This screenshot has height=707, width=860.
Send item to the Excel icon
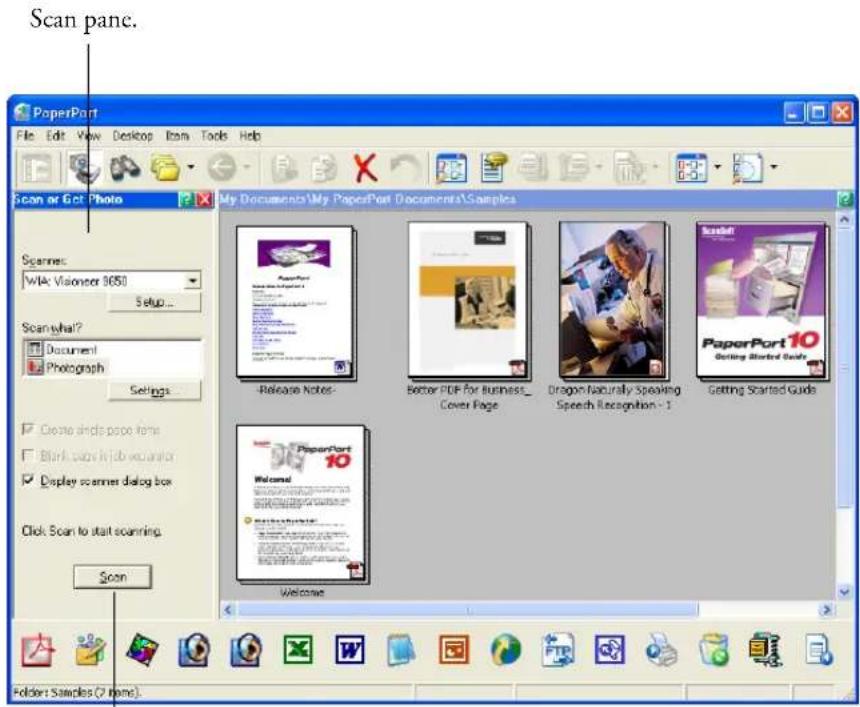click(298, 651)
